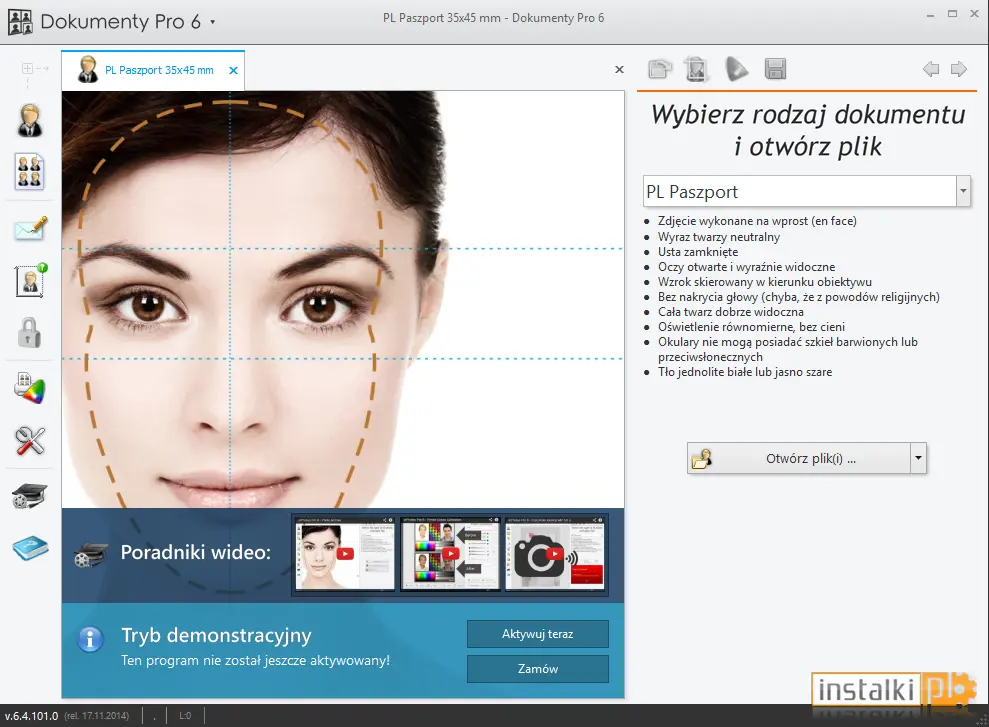The height and width of the screenshot is (727, 989).
Task: Open the blue help book icon
Action: pyautogui.click(x=30, y=548)
